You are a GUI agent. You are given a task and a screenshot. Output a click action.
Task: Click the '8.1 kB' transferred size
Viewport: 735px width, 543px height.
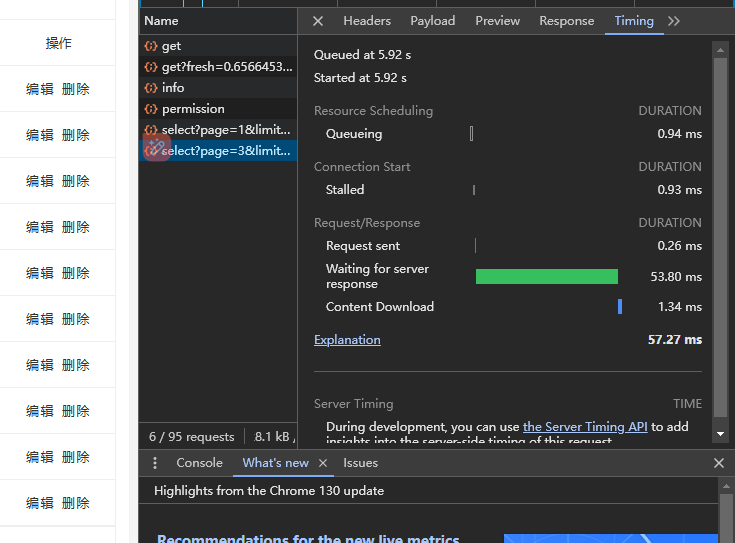[x=272, y=437]
